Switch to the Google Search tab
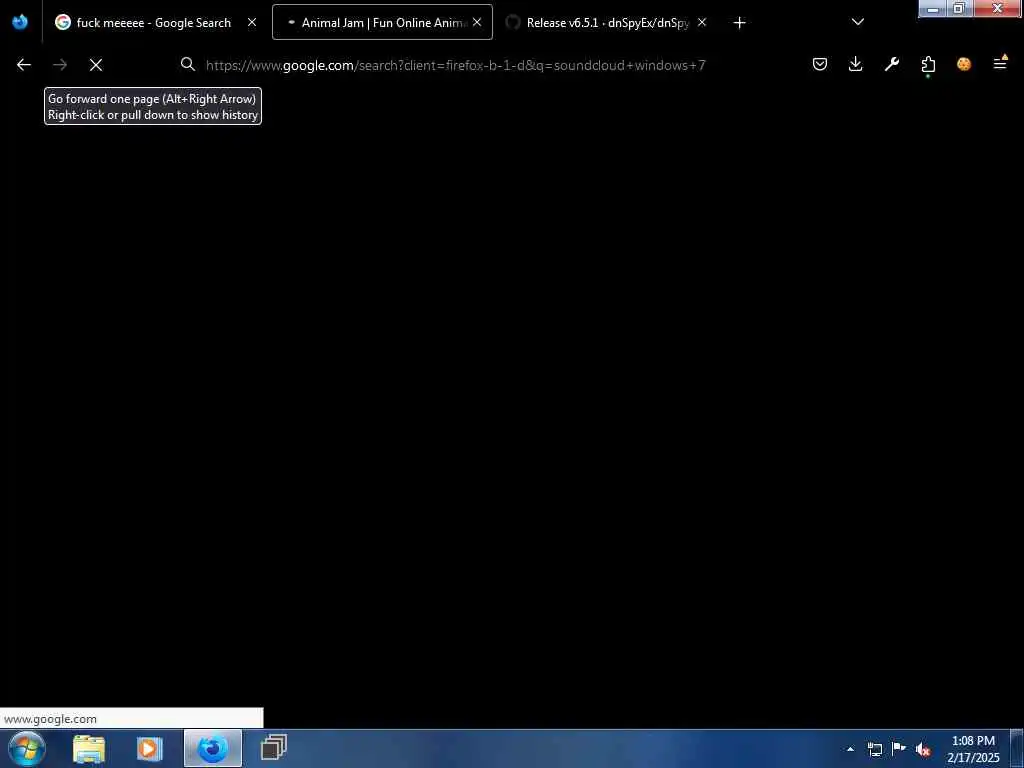The width and height of the screenshot is (1024, 768). coord(155,23)
